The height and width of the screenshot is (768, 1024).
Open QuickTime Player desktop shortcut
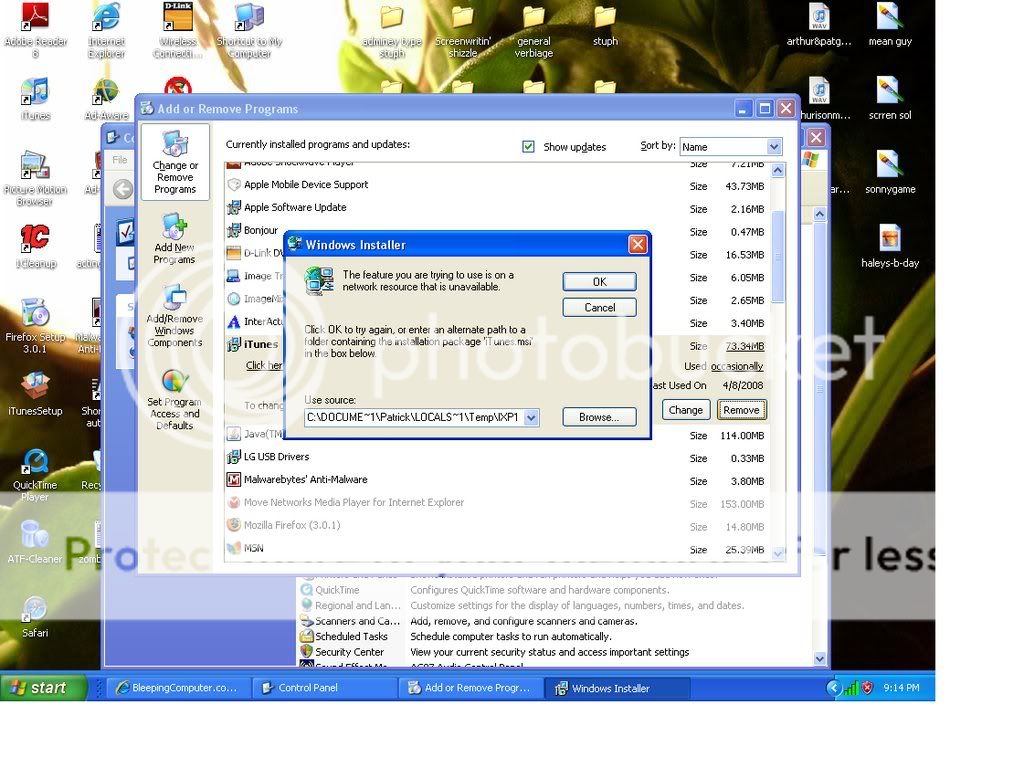tap(35, 474)
